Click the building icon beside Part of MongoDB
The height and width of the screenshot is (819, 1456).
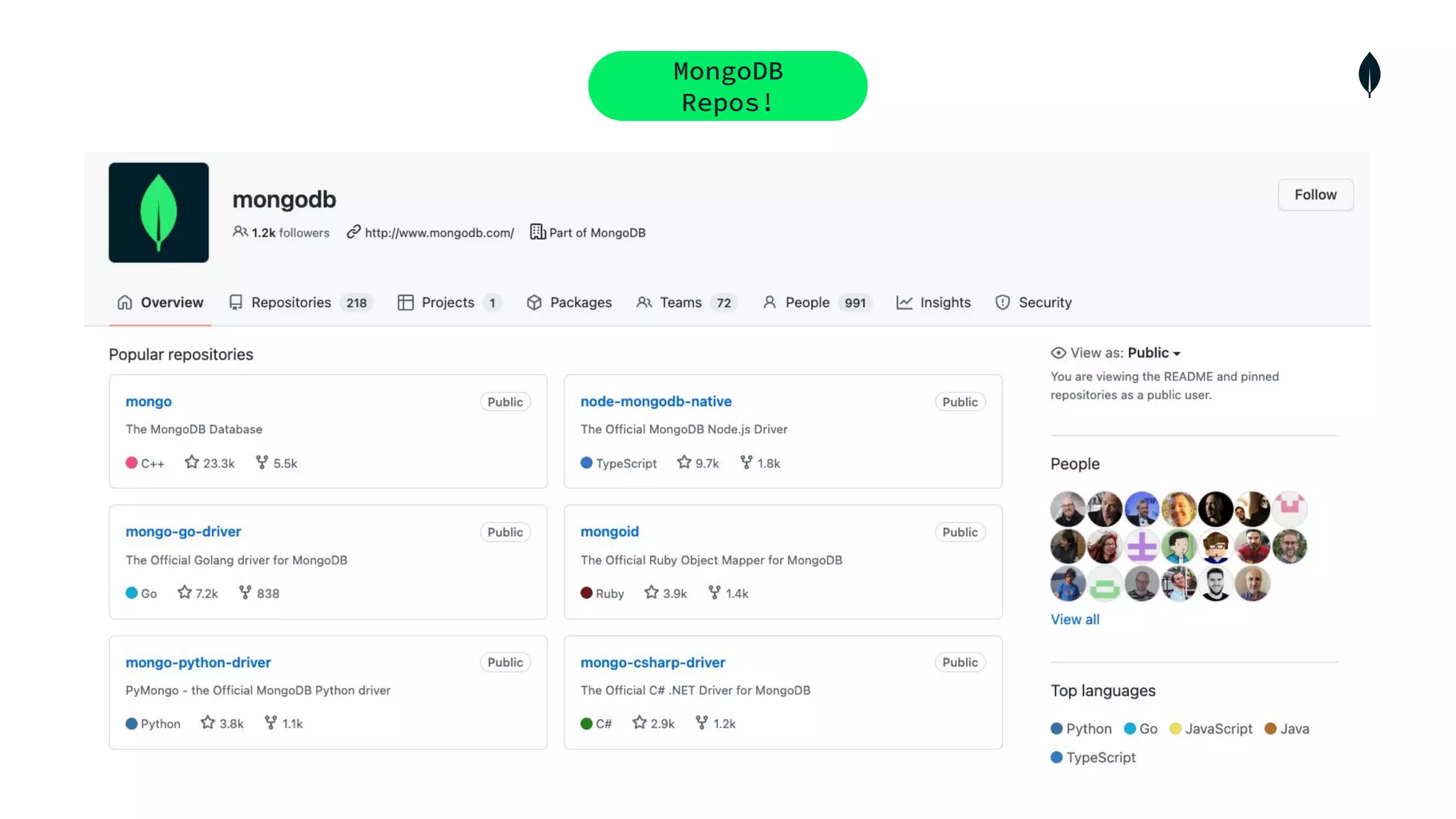click(x=537, y=232)
